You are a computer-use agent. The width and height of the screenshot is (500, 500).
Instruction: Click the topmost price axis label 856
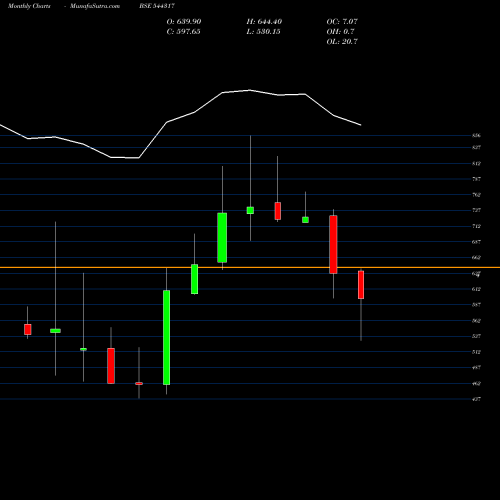point(476,136)
